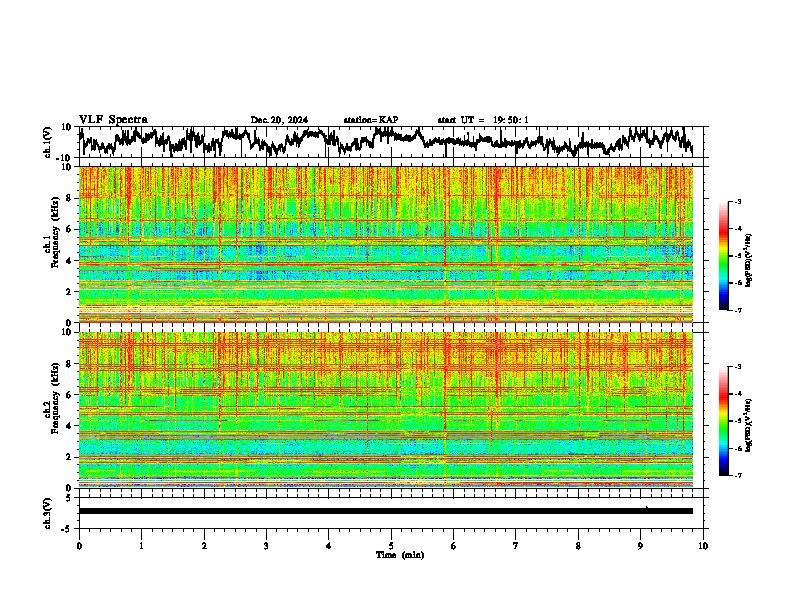792x612 pixels.
Task: Click the ch.3 black signal bar
Action: click(386, 511)
